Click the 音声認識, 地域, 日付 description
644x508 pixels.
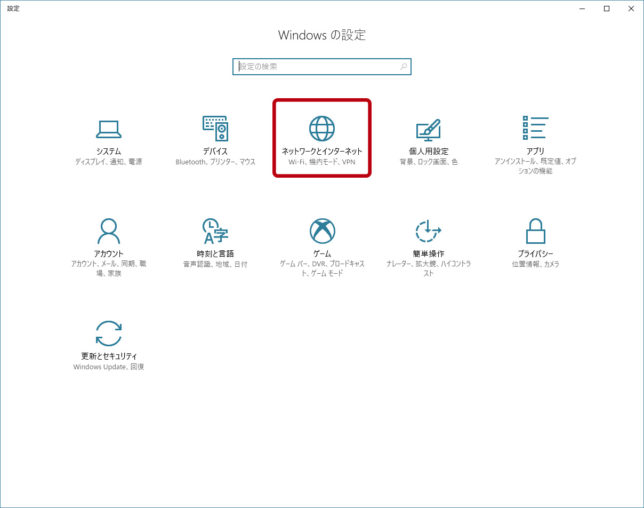pyautogui.click(x=215, y=264)
